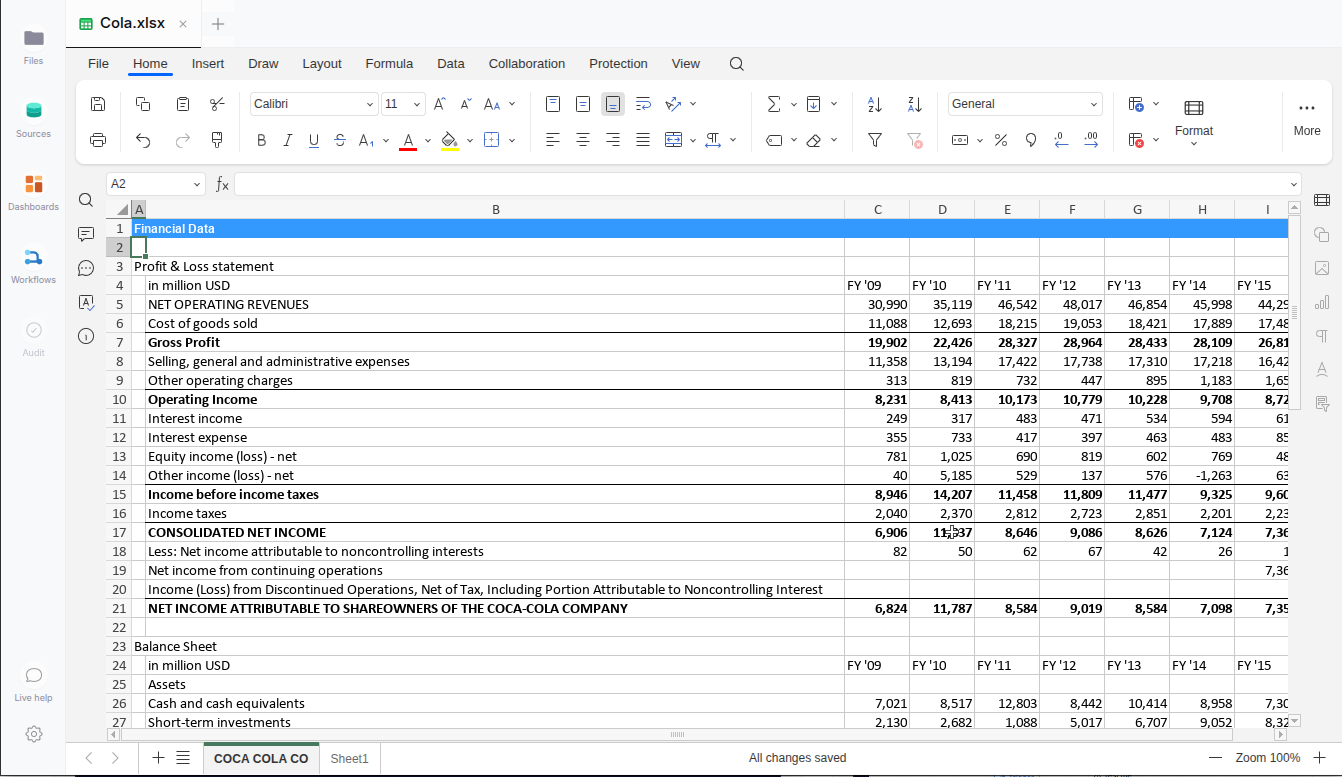Open the chat panel icon
The image size is (1342, 777).
pos(86,268)
